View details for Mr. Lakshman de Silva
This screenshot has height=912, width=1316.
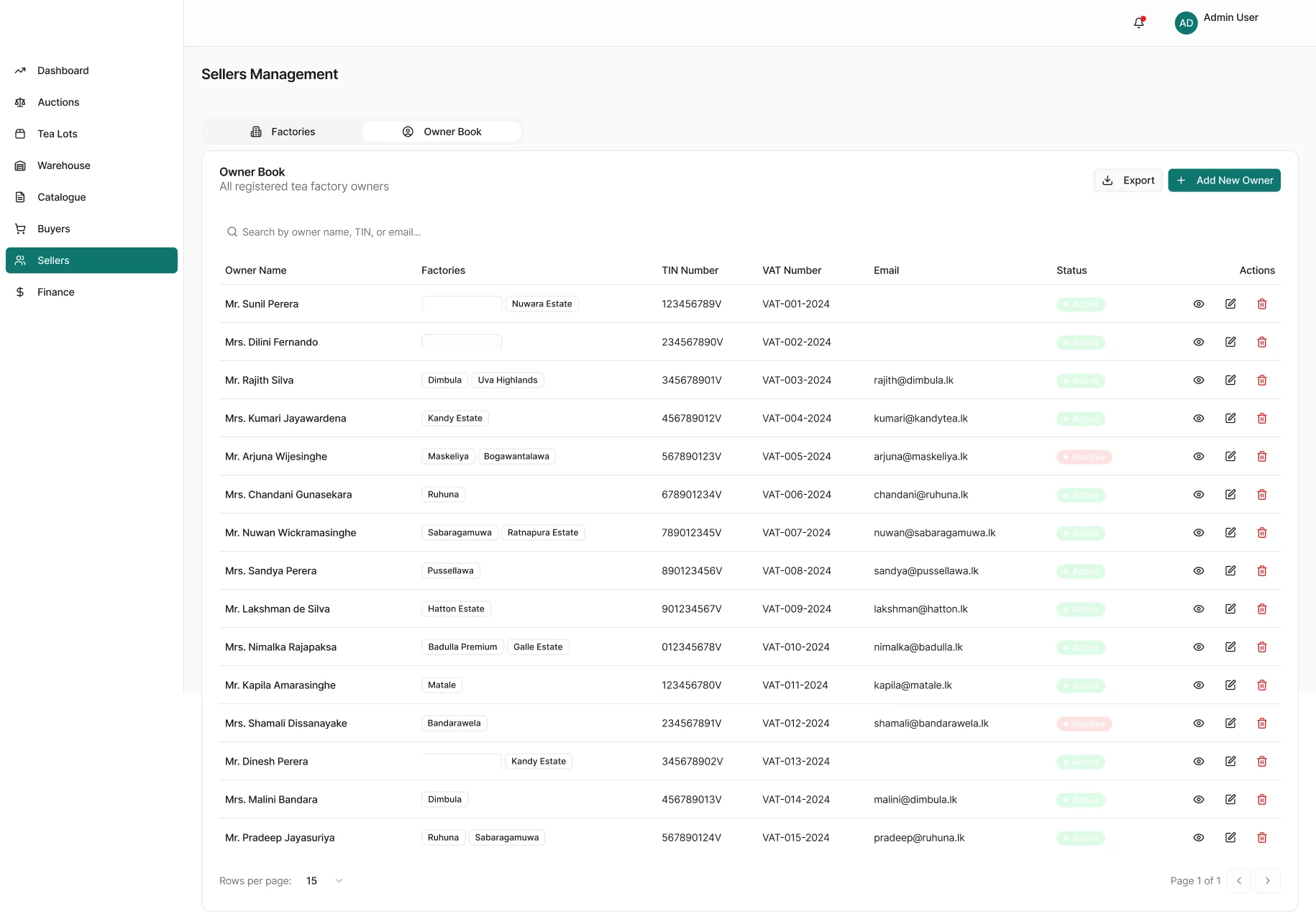pyautogui.click(x=1199, y=609)
